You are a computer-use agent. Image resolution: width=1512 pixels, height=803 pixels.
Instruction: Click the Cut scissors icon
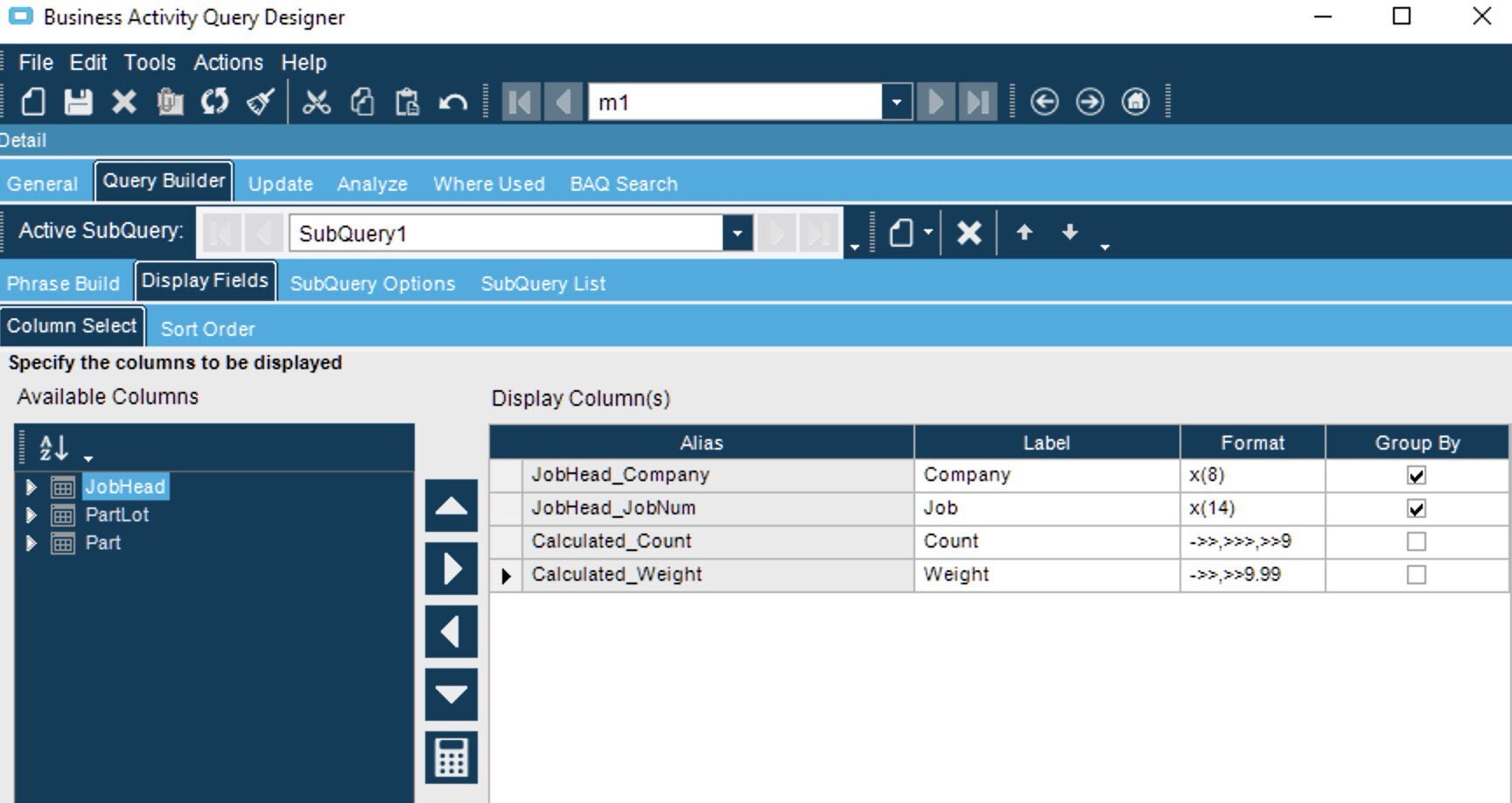tap(316, 102)
